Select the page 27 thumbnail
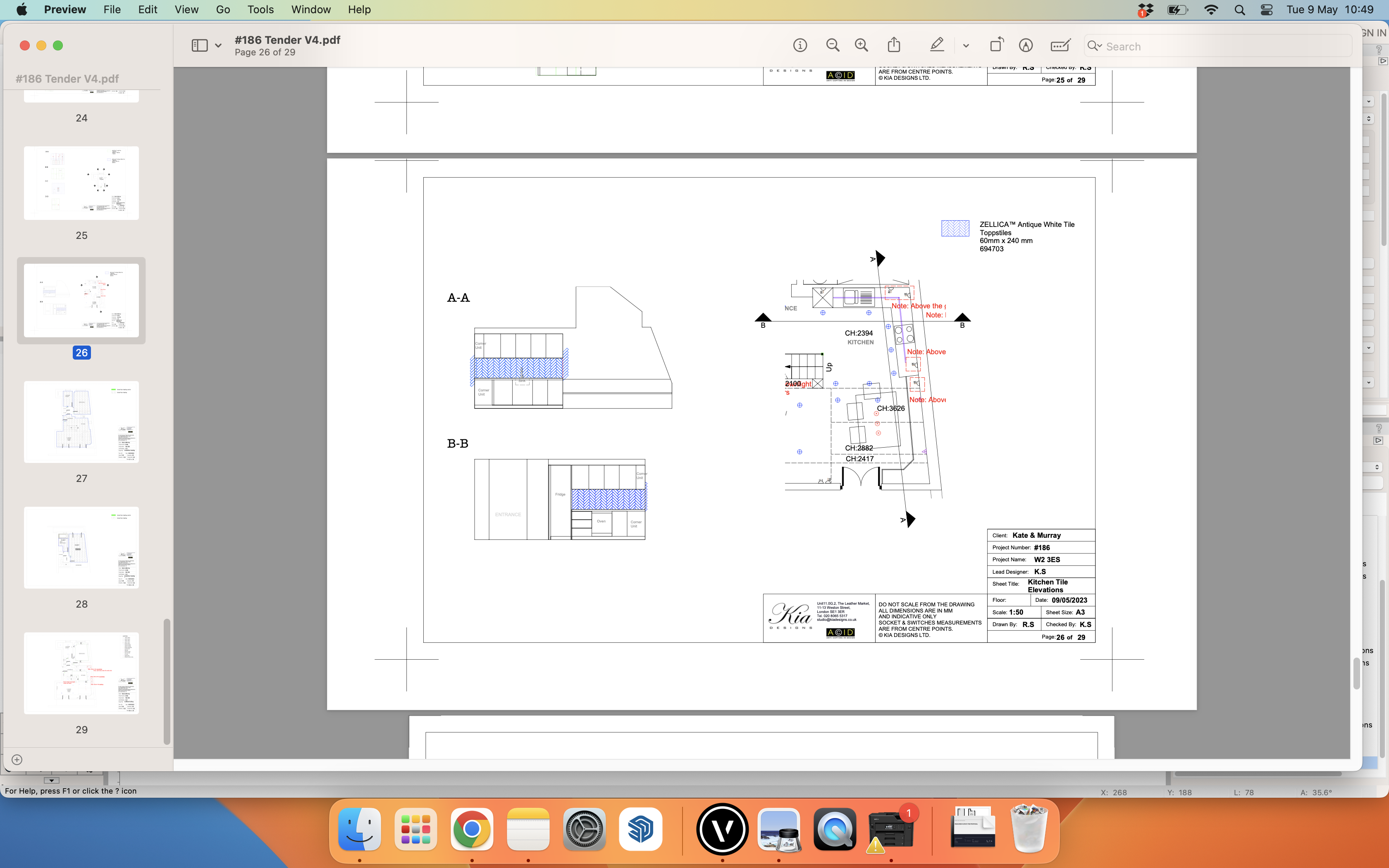Image resolution: width=1389 pixels, height=868 pixels. (x=81, y=422)
